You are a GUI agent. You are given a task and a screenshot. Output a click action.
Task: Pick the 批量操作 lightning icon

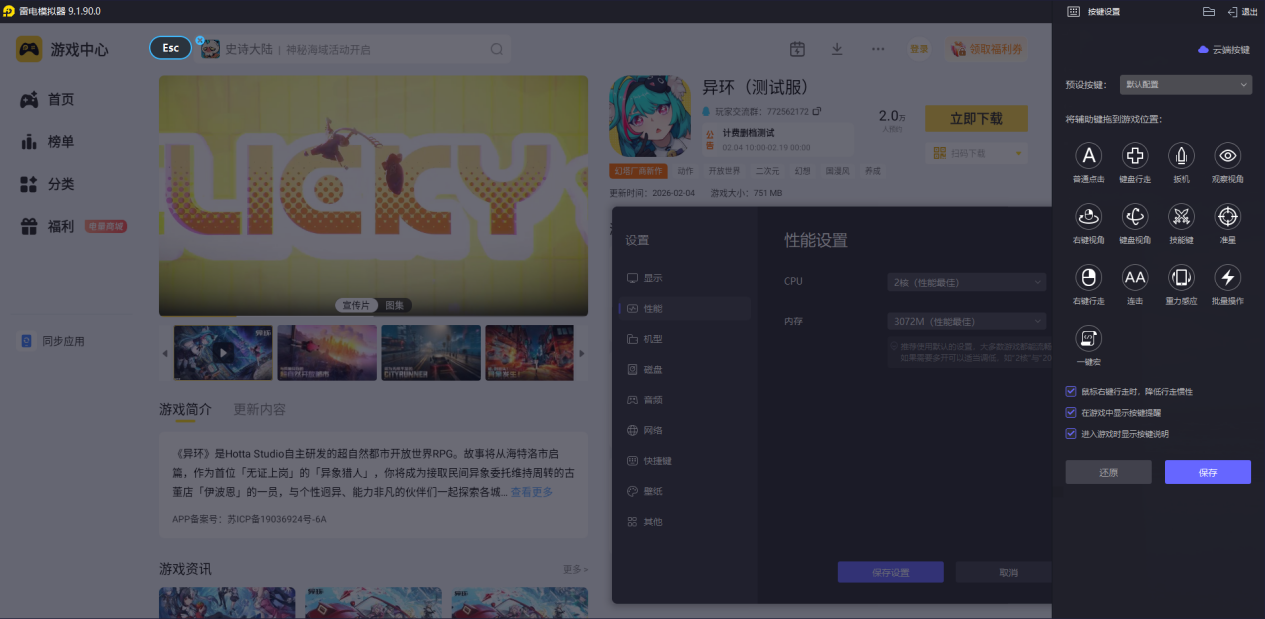point(1228,277)
